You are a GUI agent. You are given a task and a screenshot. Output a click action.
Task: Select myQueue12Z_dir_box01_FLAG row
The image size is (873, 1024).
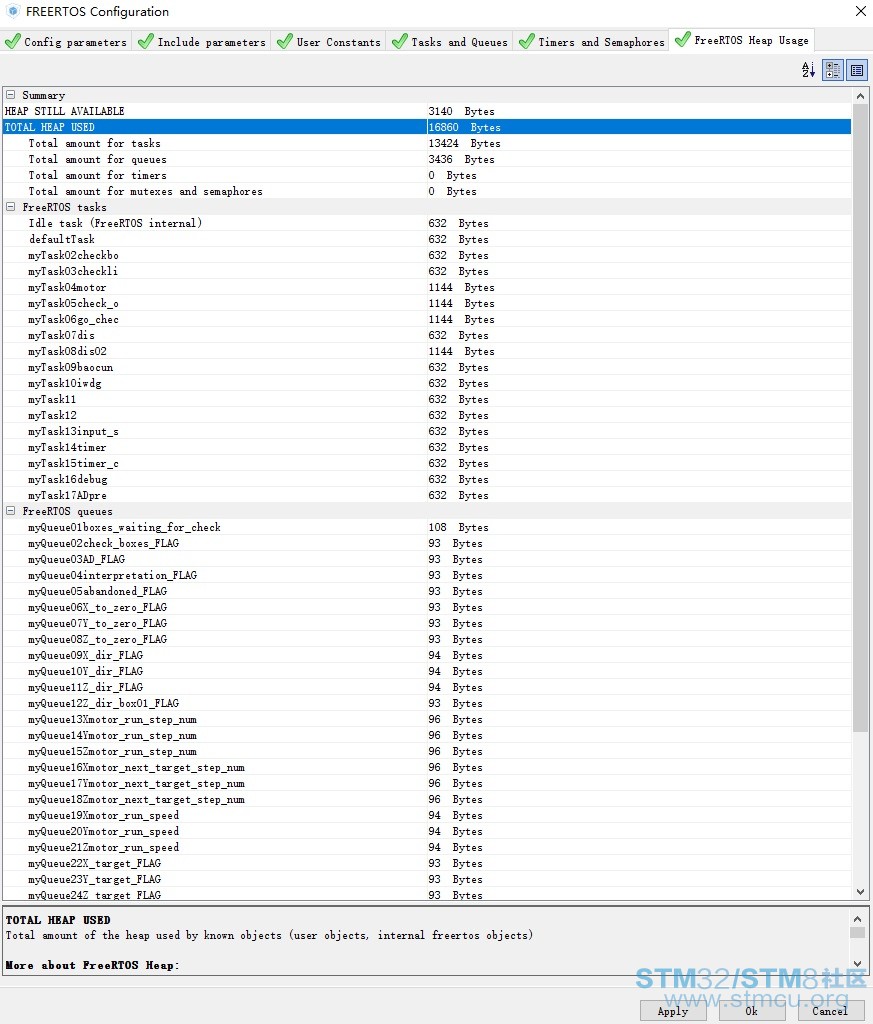click(x=427, y=703)
